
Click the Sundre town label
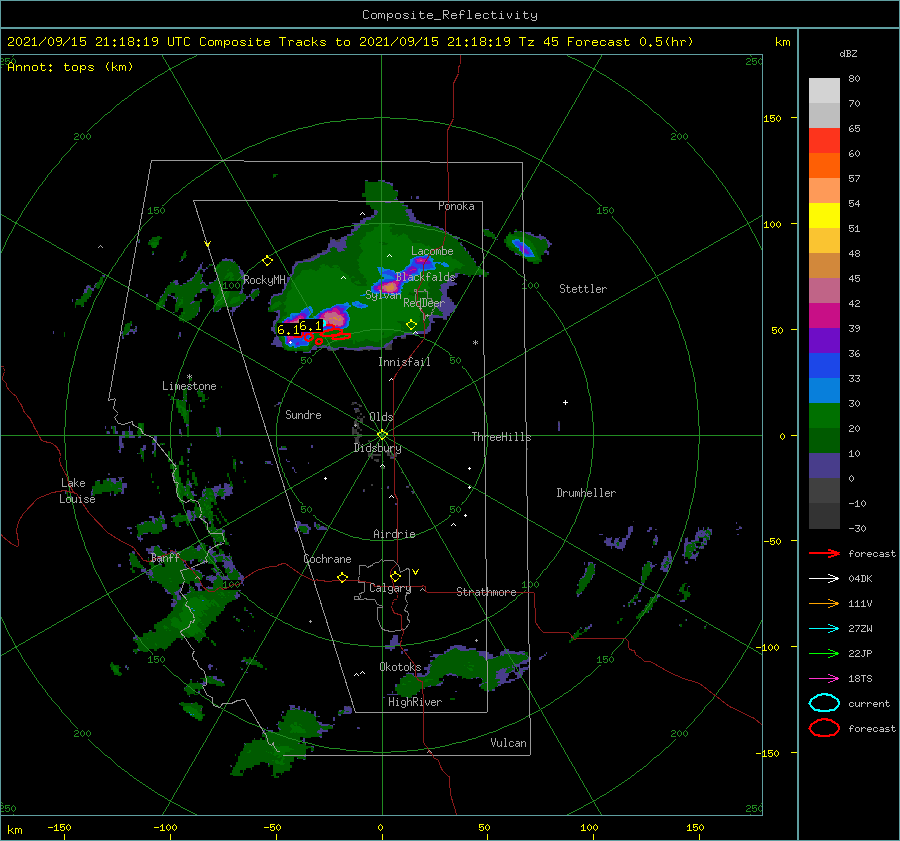pos(303,414)
